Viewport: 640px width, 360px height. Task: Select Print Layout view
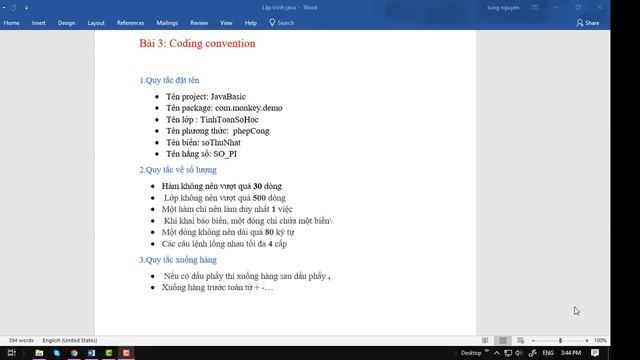tap(503, 340)
